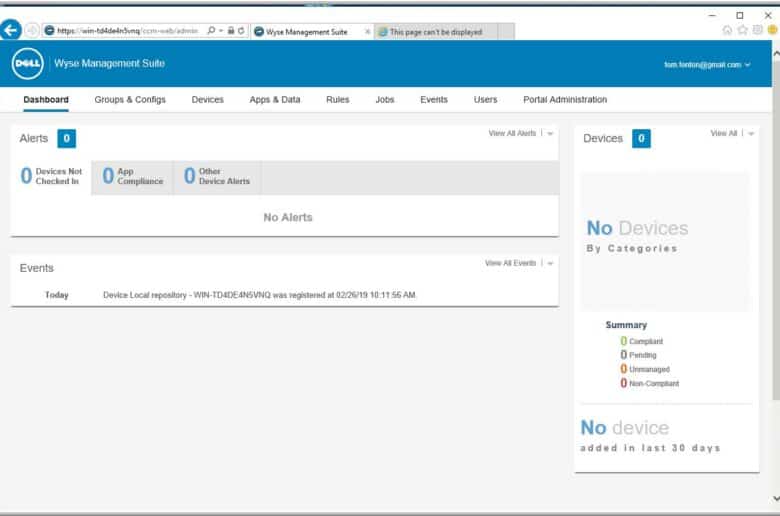The image size is (780, 516).
Task: Click the vertical scrollbar thumb
Action: tap(776, 229)
